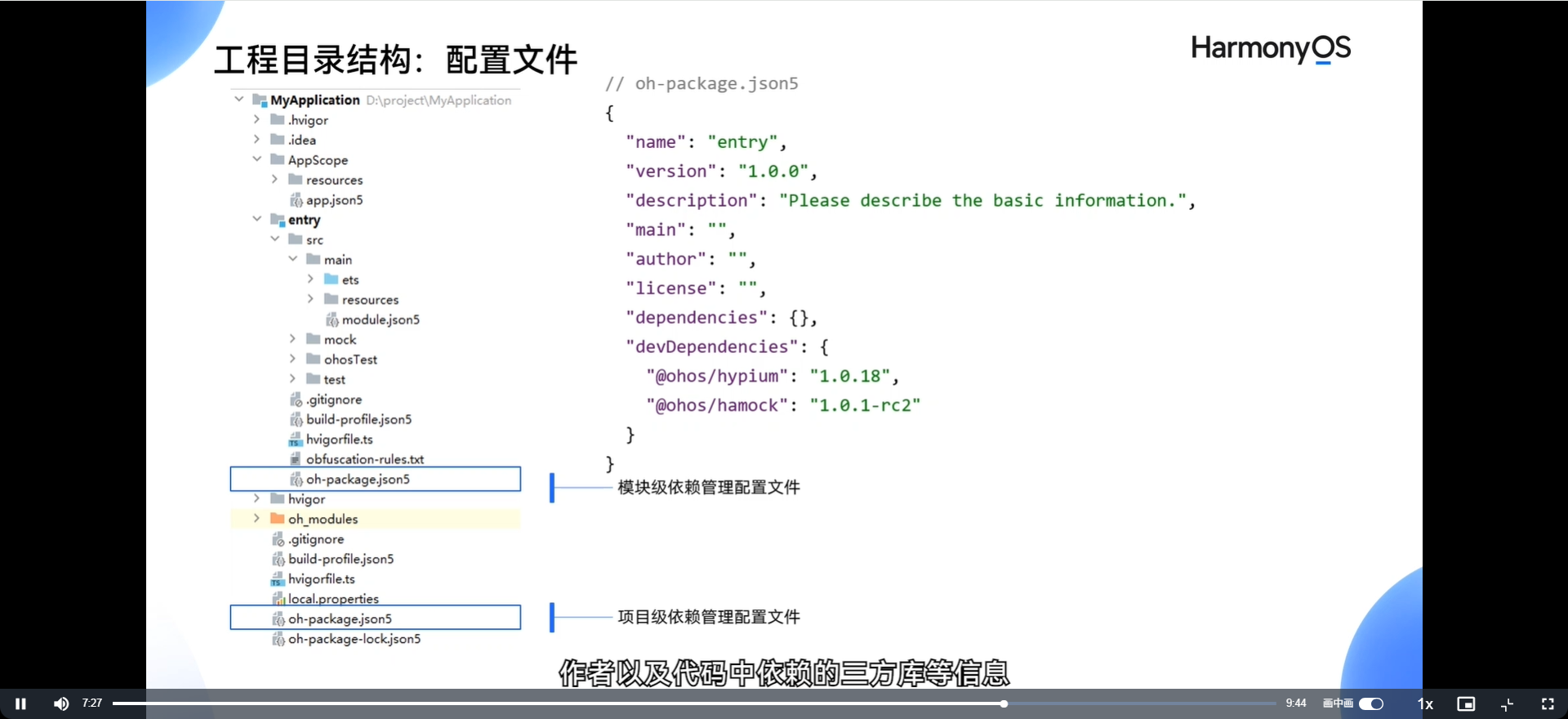Select obfuscation-rules.txt in the tree
1568x719 pixels.
coord(365,459)
